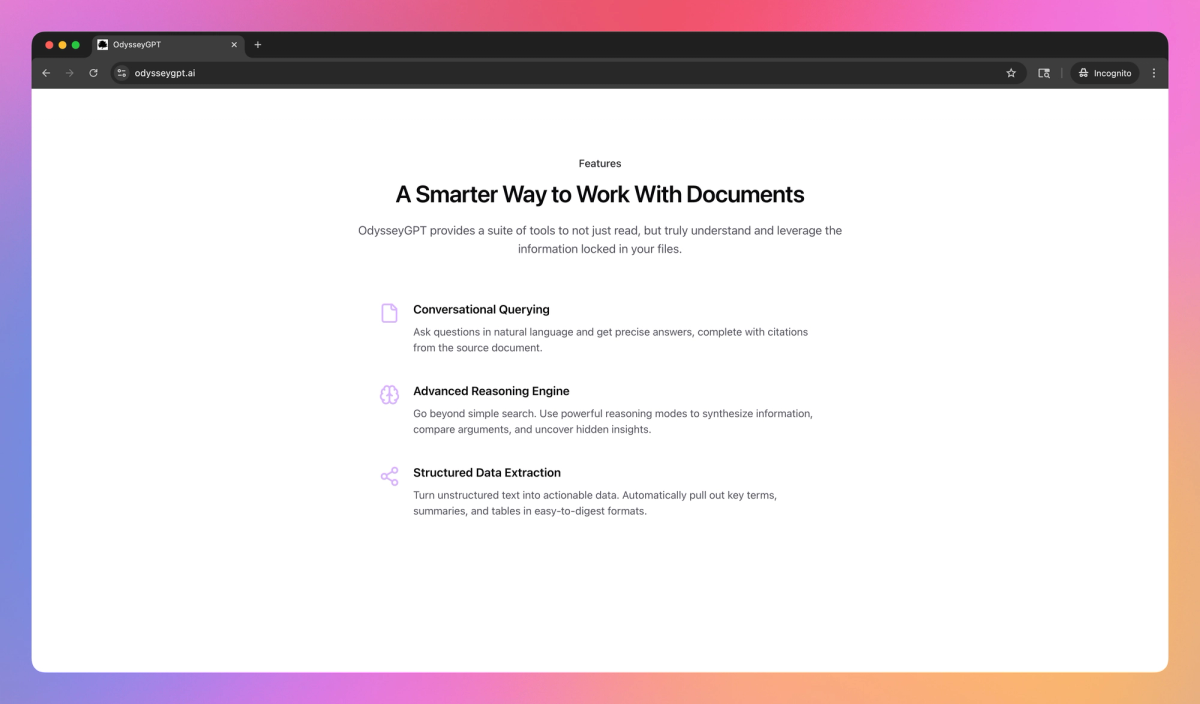This screenshot has height=704, width=1200.
Task: Click the 'Conversational Querying' title
Action: (x=481, y=310)
